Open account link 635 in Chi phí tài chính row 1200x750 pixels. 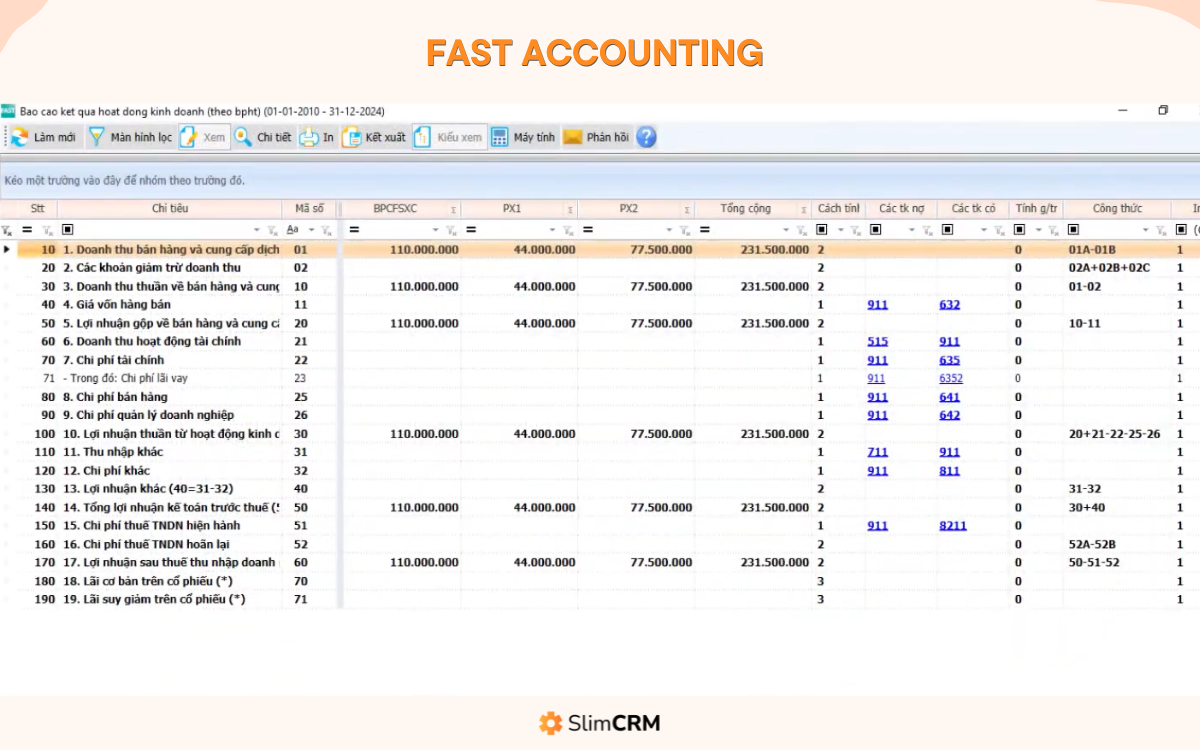pyautogui.click(x=949, y=360)
